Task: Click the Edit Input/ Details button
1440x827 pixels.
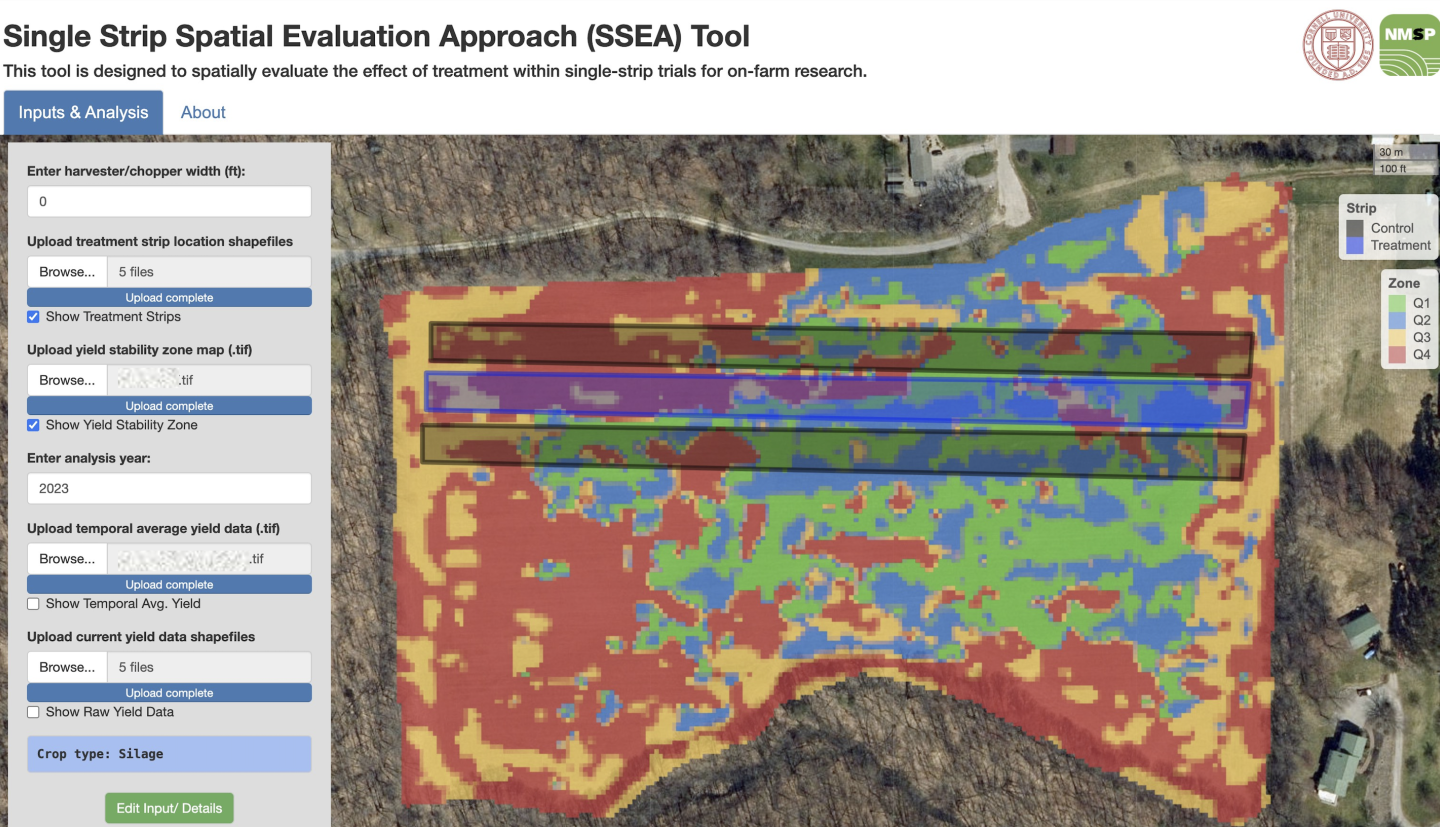Action: point(169,808)
